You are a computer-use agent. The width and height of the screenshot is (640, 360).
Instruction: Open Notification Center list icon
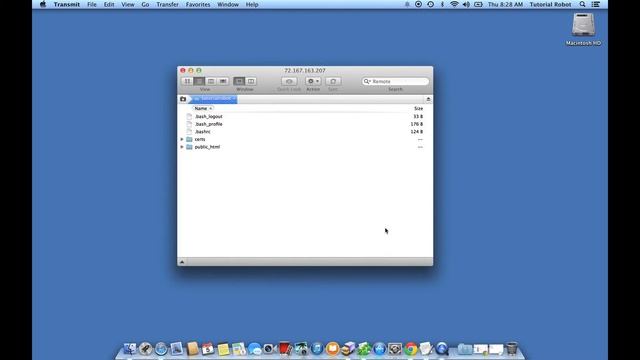pyautogui.click(x=596, y=4)
